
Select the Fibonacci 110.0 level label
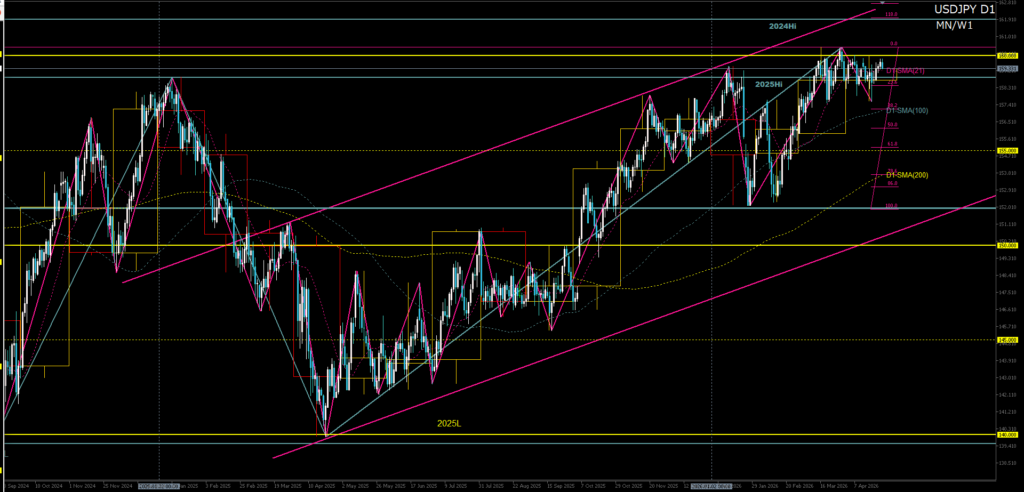coord(890,15)
